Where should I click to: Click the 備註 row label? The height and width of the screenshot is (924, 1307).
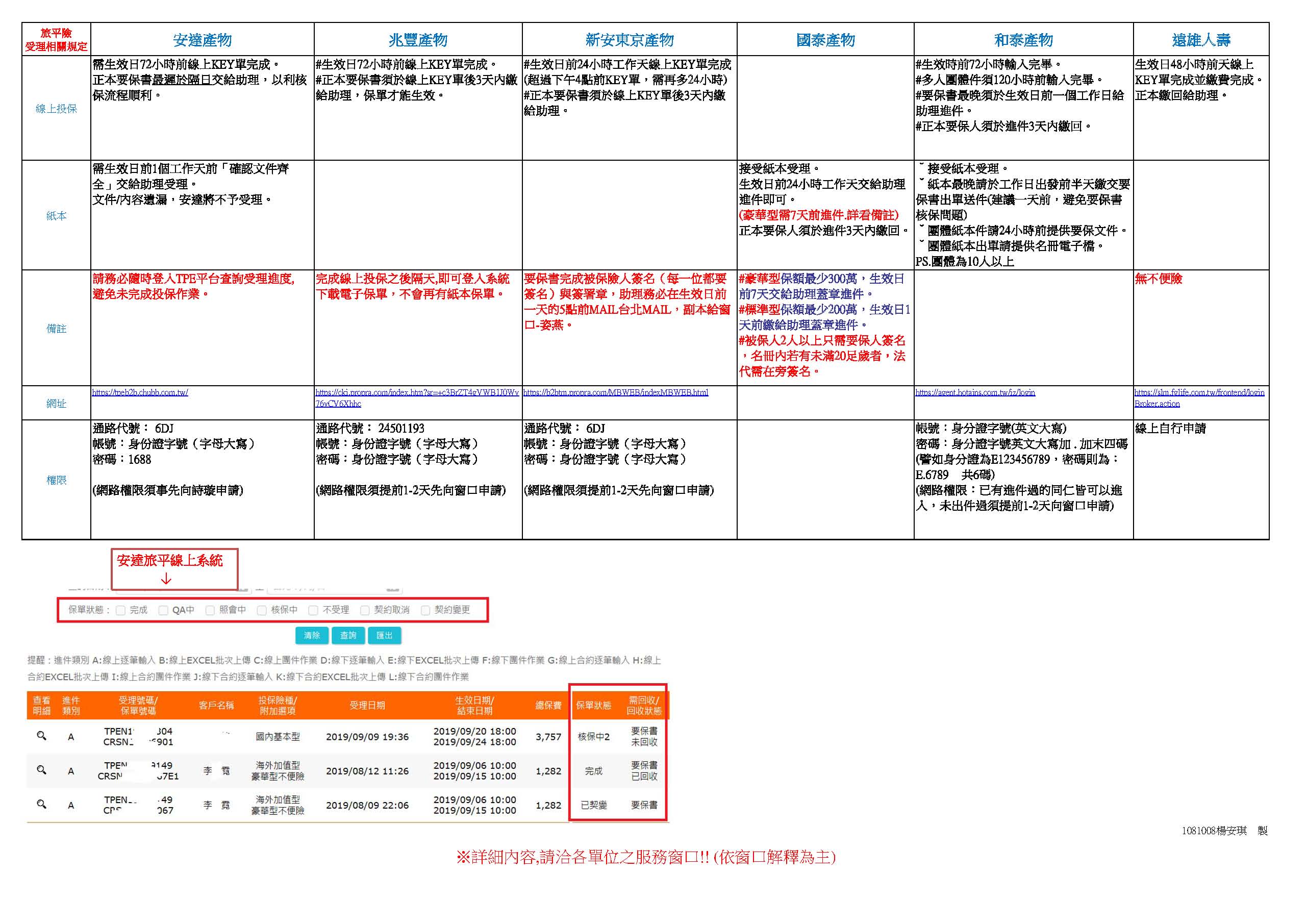click(x=56, y=329)
